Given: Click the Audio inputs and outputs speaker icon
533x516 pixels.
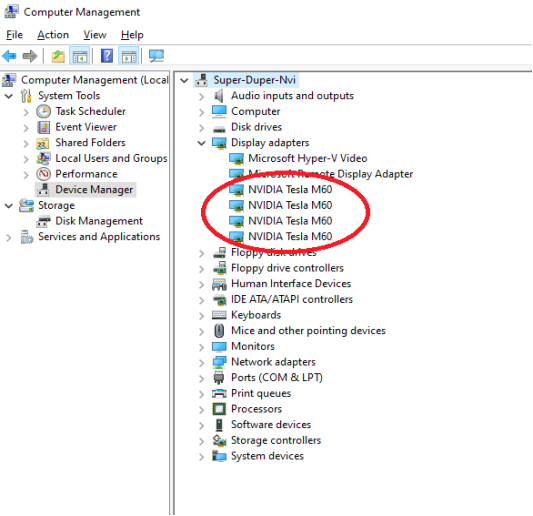Looking at the screenshot, I should 219,96.
